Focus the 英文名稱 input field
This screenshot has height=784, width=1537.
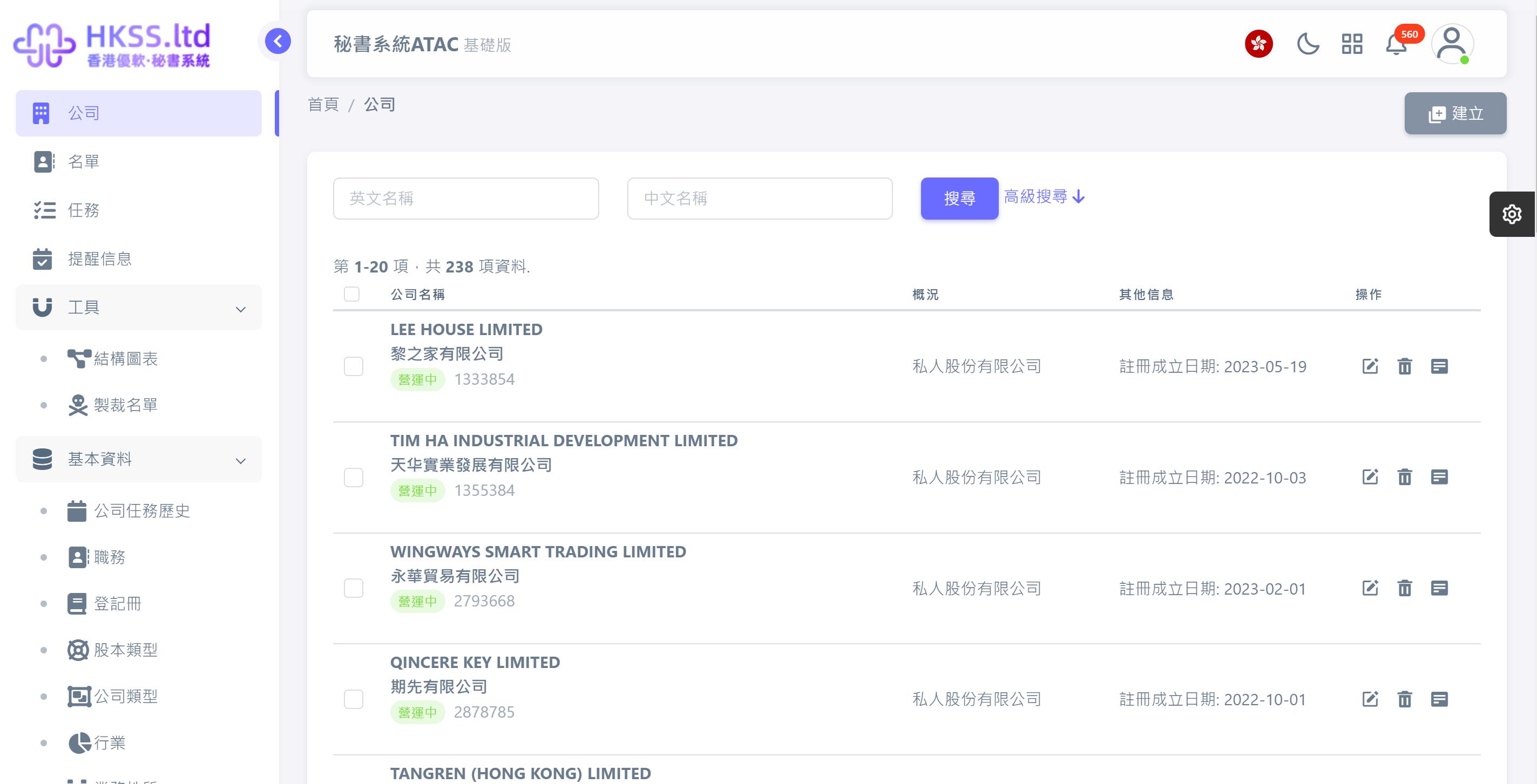[466, 199]
